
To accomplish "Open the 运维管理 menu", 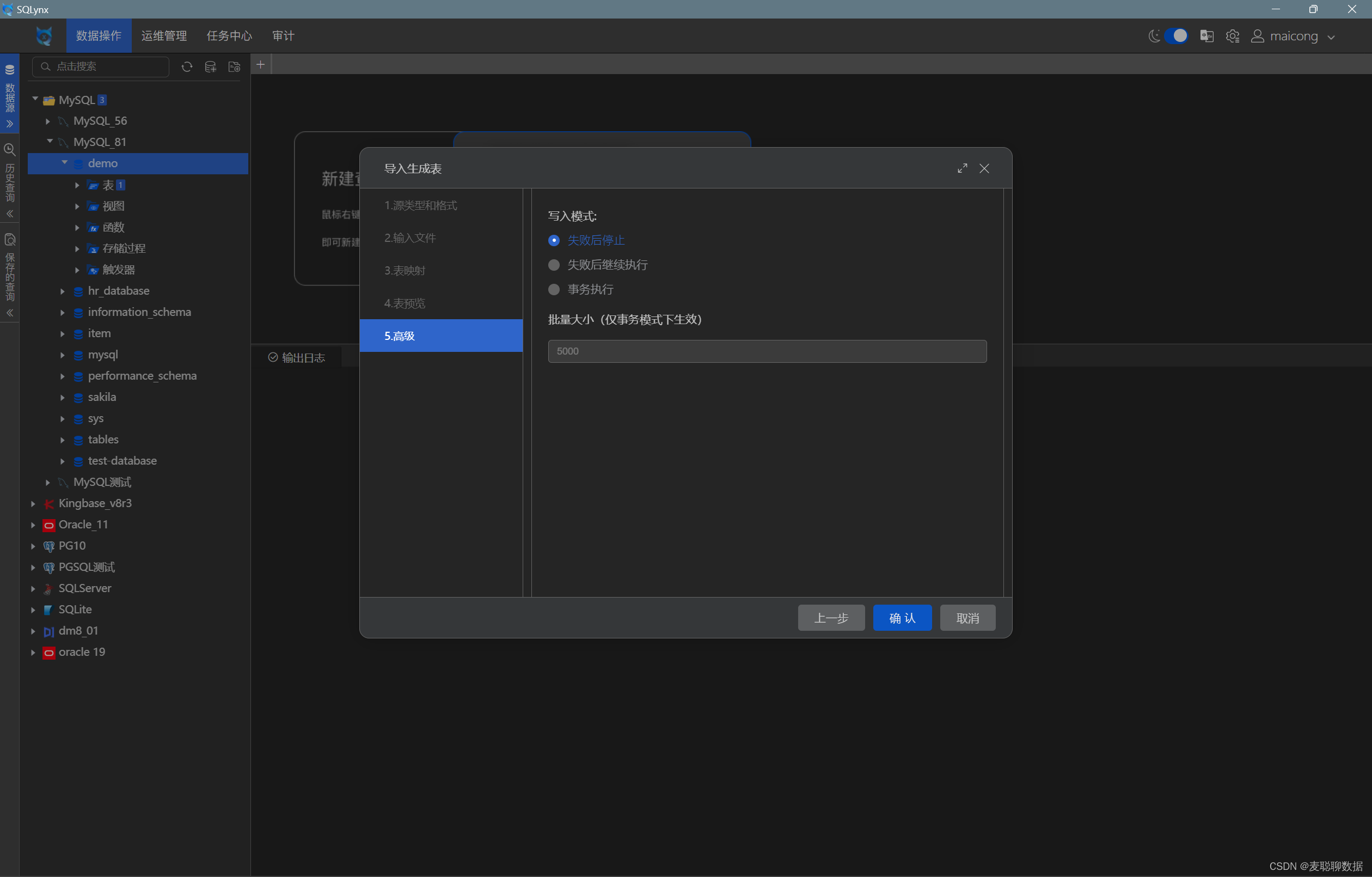I will (164, 36).
